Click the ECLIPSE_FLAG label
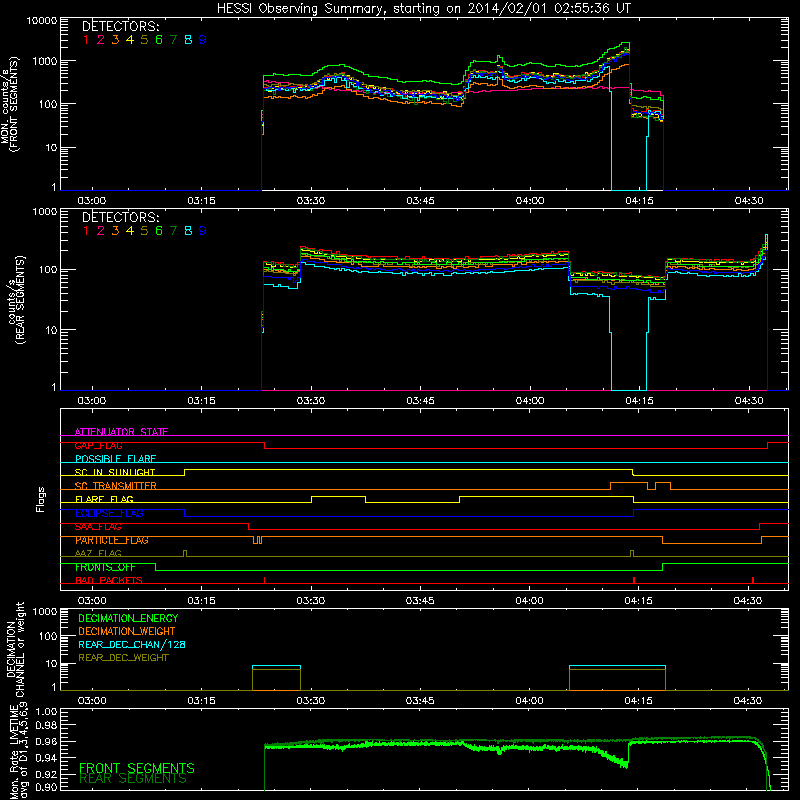 [x=109, y=513]
